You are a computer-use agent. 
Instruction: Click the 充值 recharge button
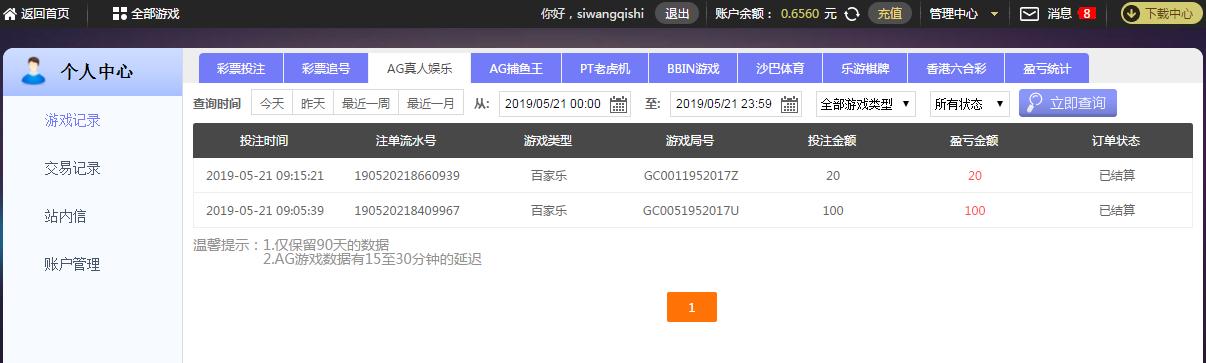tap(889, 14)
